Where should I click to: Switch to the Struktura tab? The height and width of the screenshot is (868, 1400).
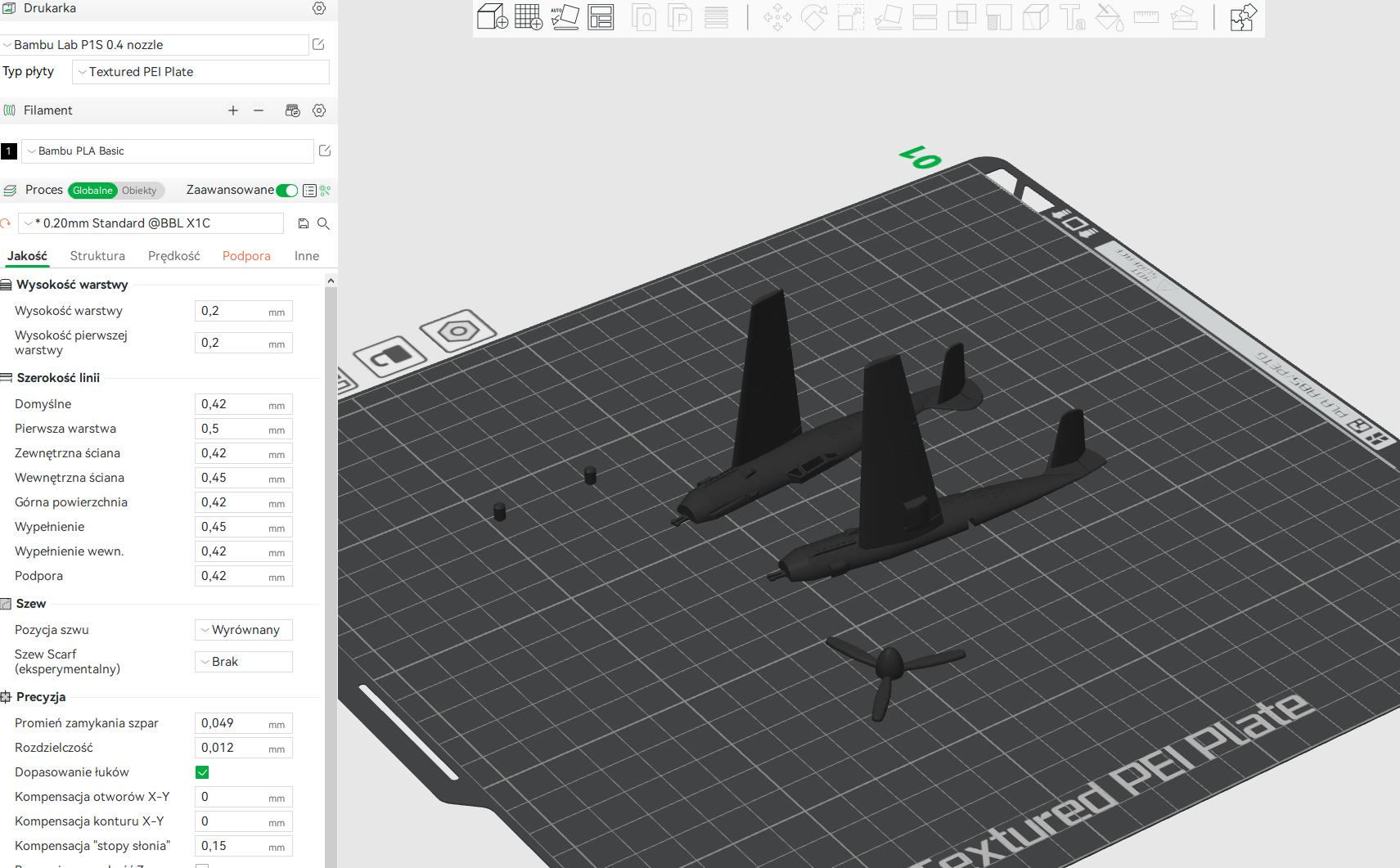(x=97, y=255)
